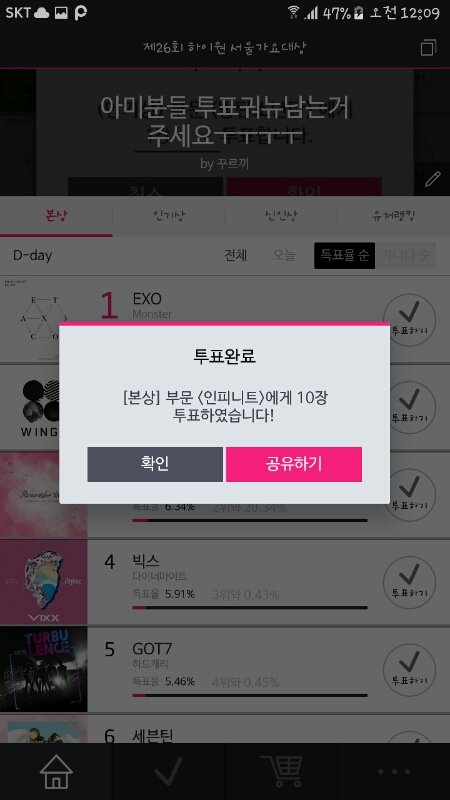Select the 전체 filter option

click(236, 255)
